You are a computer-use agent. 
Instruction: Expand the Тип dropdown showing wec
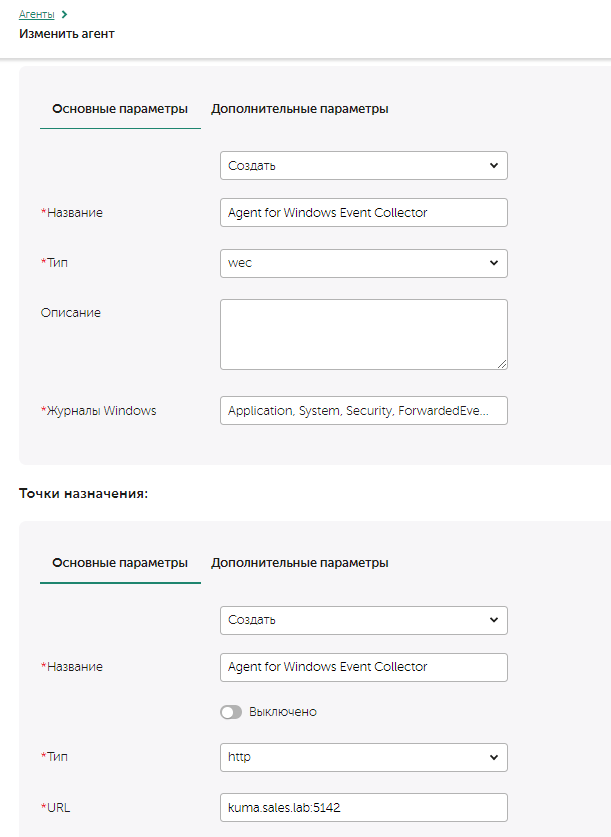click(x=363, y=263)
